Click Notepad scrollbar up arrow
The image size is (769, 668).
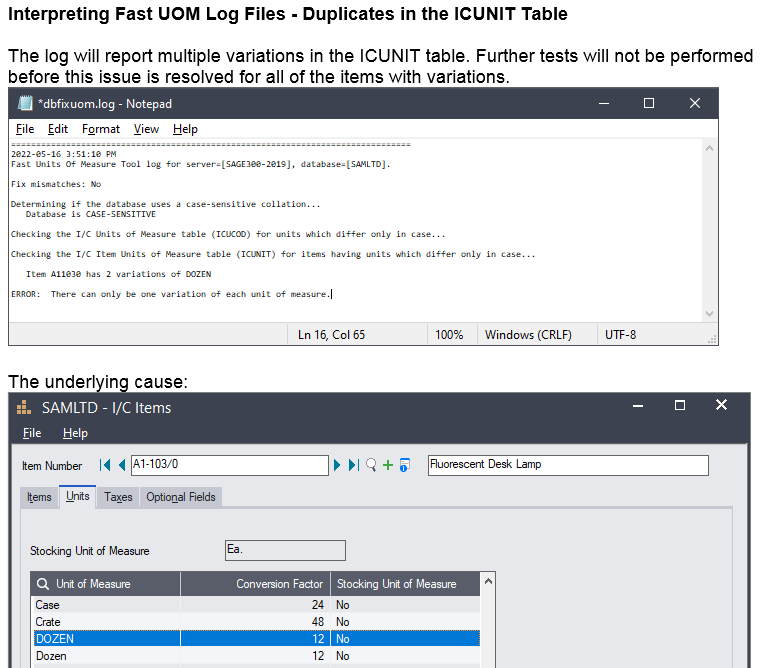click(x=709, y=148)
